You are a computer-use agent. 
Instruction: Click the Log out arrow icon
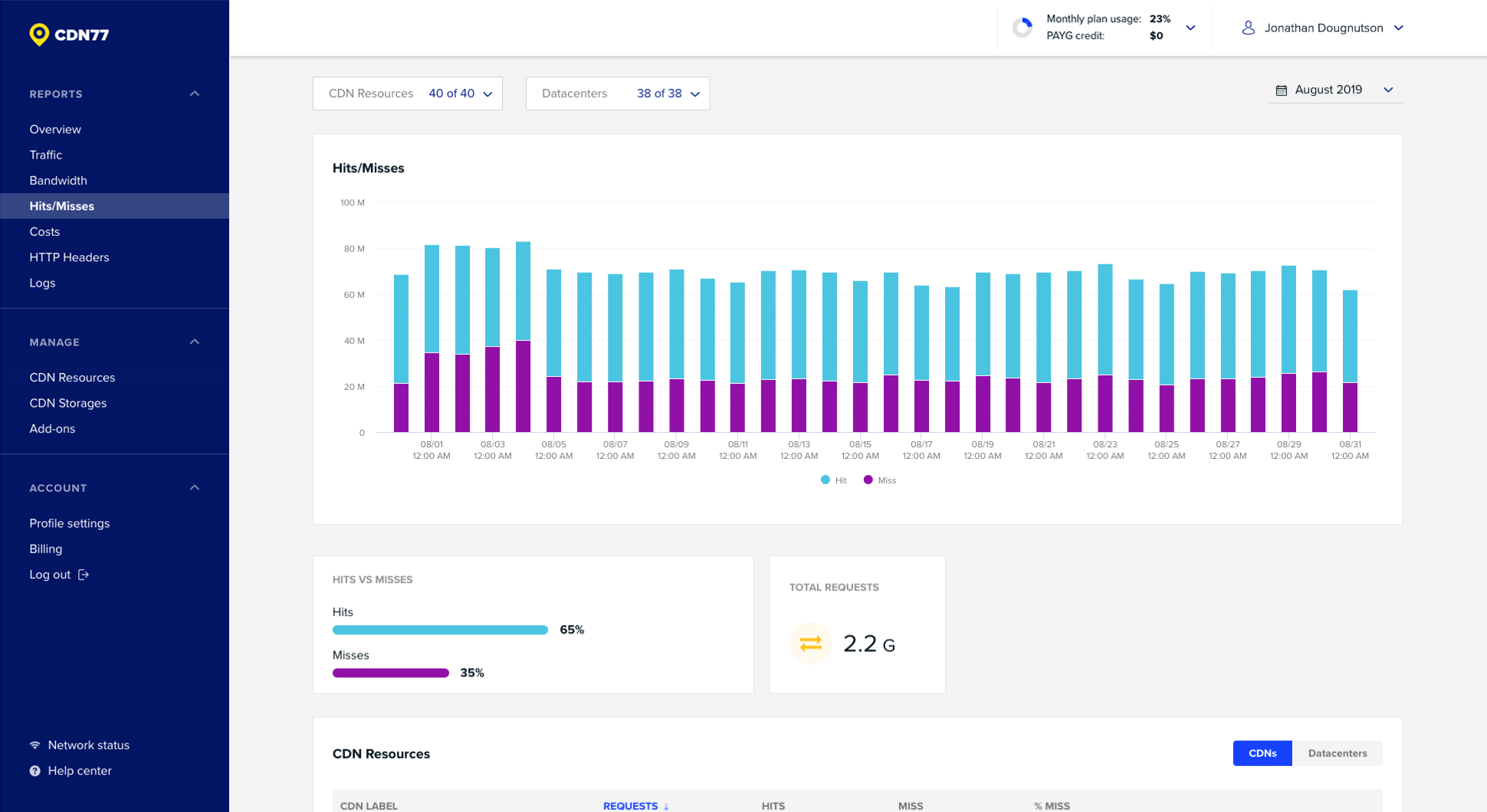coord(84,575)
